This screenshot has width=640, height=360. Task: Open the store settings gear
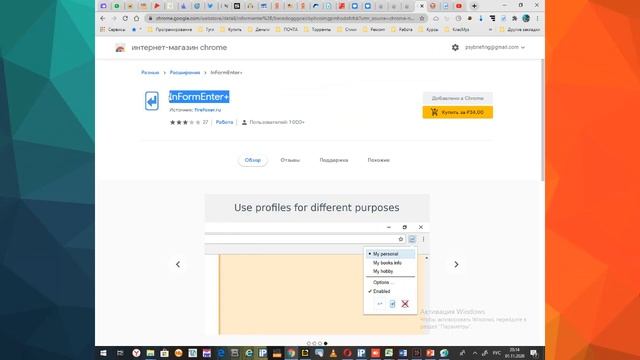pyautogui.click(x=455, y=47)
